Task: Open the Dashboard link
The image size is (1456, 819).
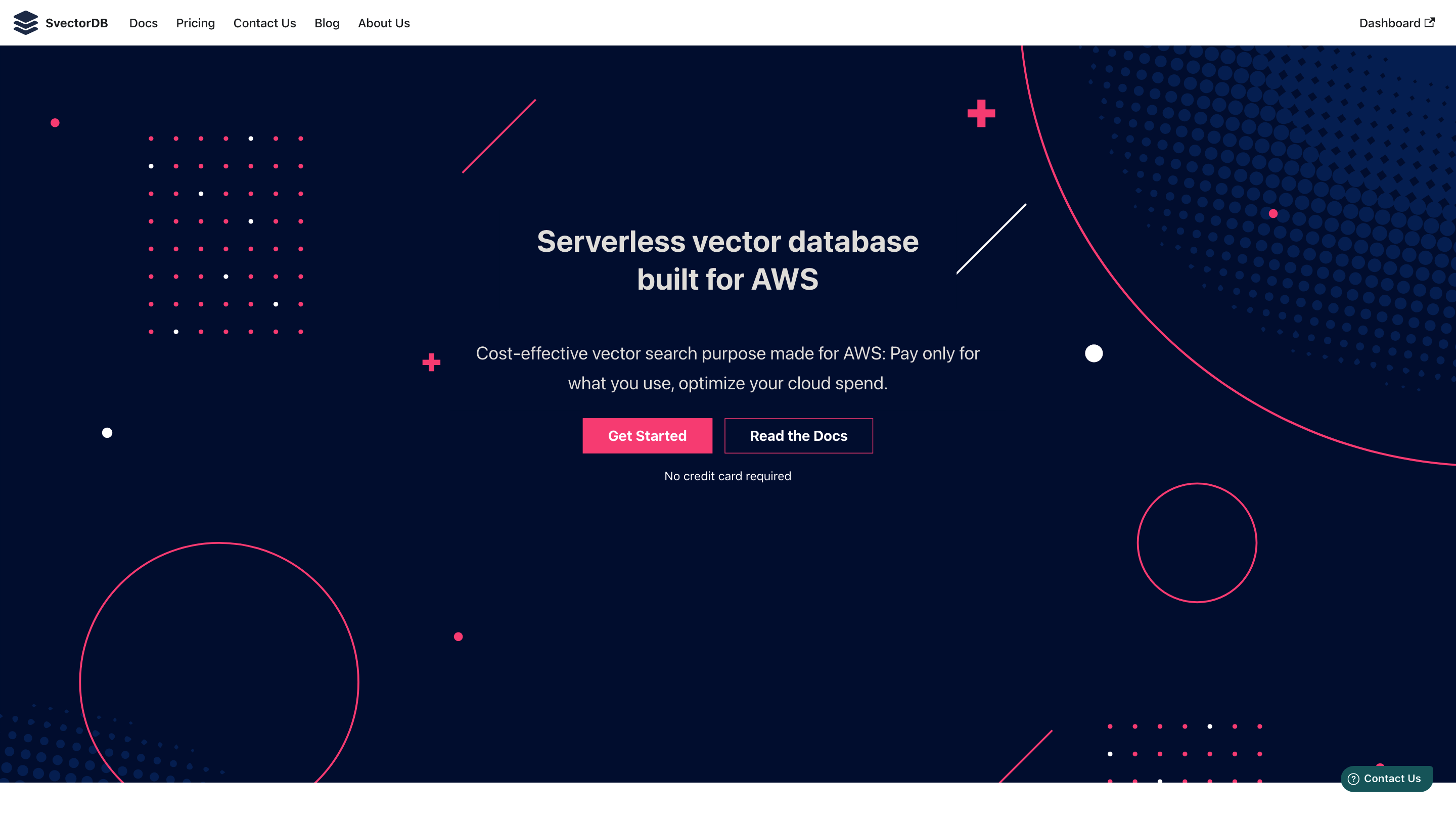Action: [1390, 23]
